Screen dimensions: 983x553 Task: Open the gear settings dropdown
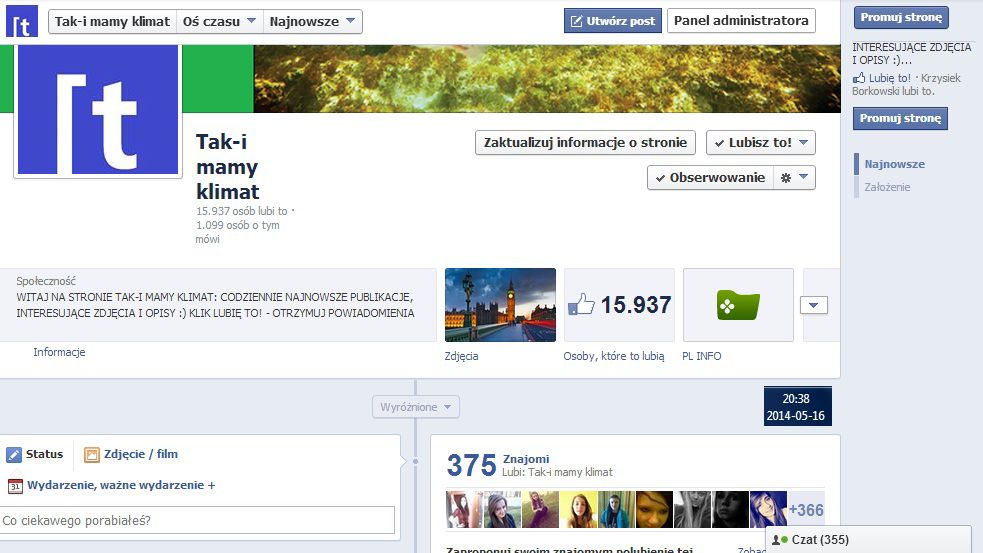(x=794, y=177)
